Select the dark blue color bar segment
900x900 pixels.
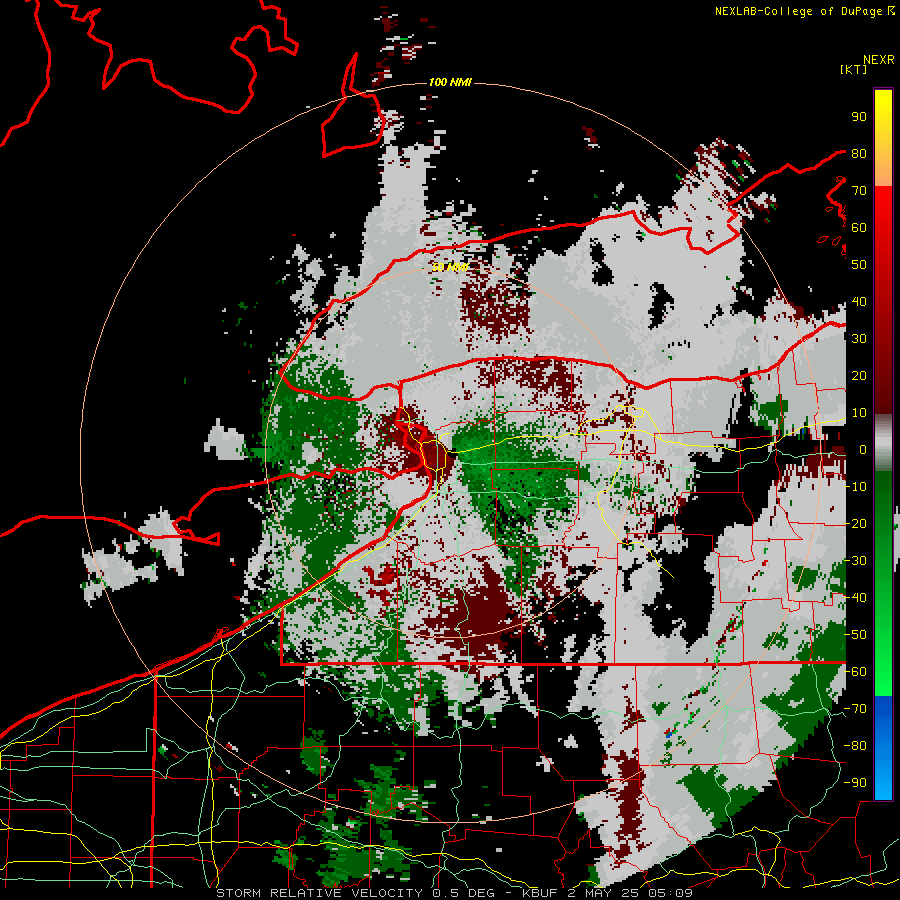[883, 713]
